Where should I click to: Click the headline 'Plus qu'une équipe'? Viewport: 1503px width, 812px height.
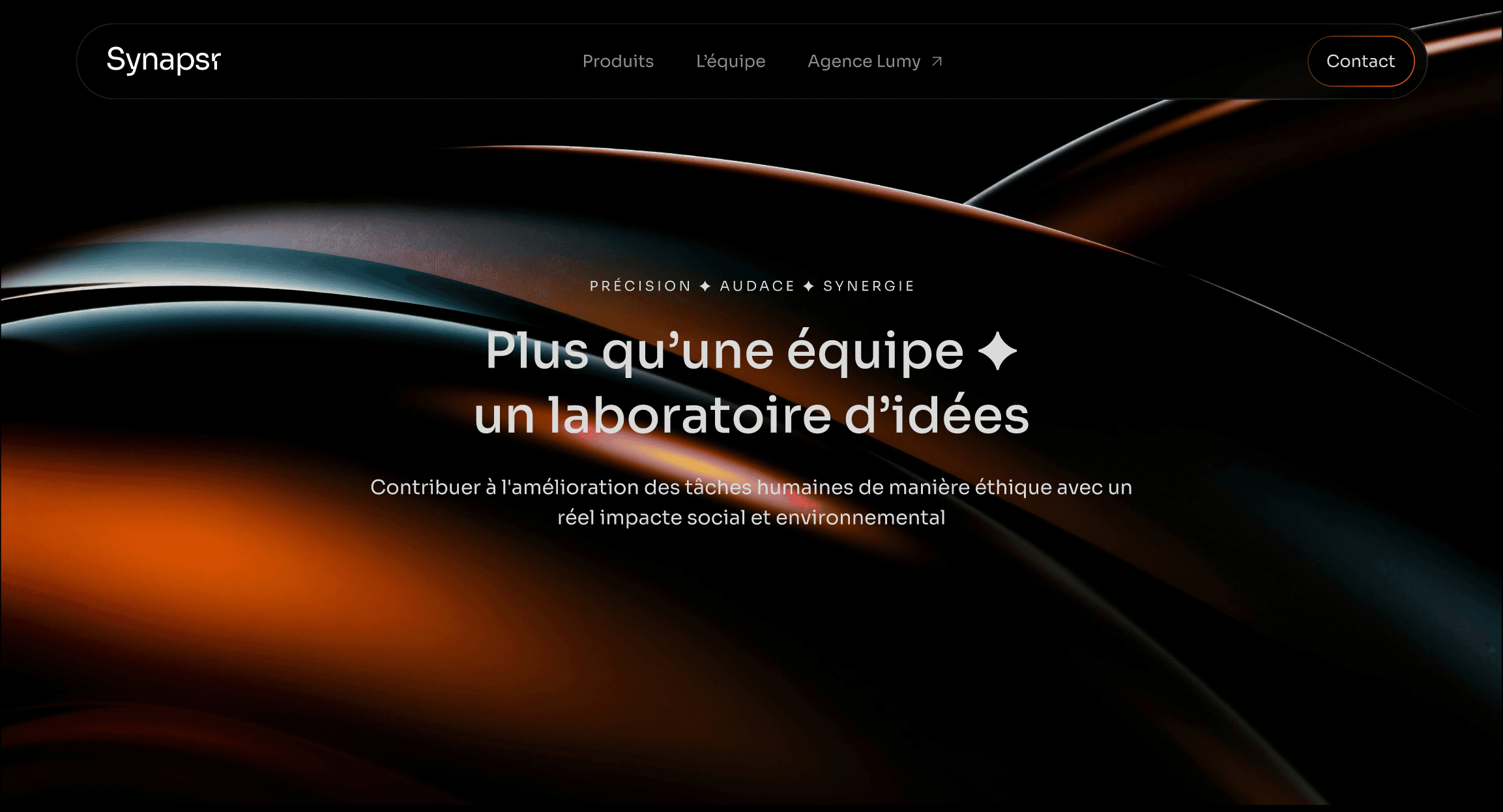click(x=725, y=351)
